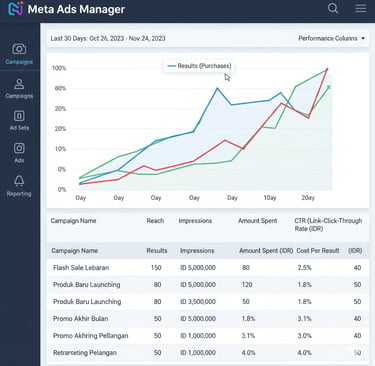Open the Promo Akhir Bulan campaign

tap(81, 318)
